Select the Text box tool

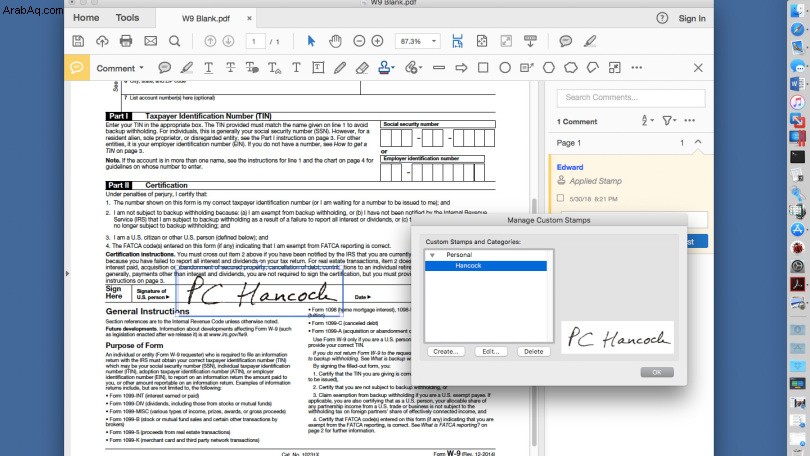pyautogui.click(x=318, y=68)
